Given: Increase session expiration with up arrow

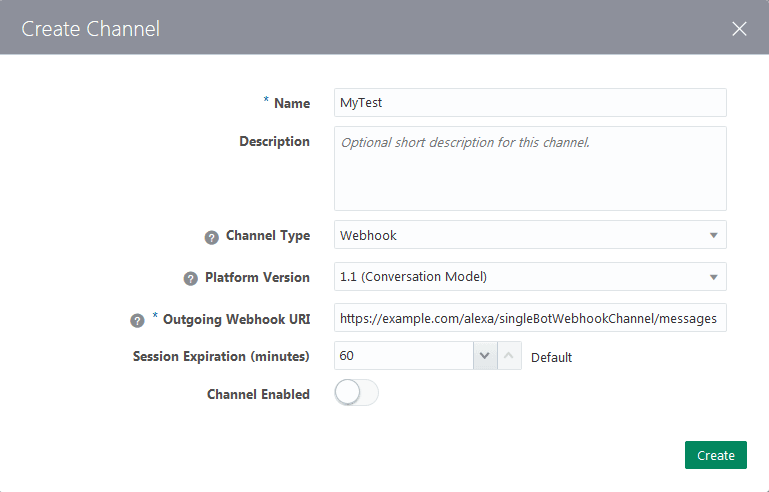Looking at the screenshot, I should coord(509,356).
